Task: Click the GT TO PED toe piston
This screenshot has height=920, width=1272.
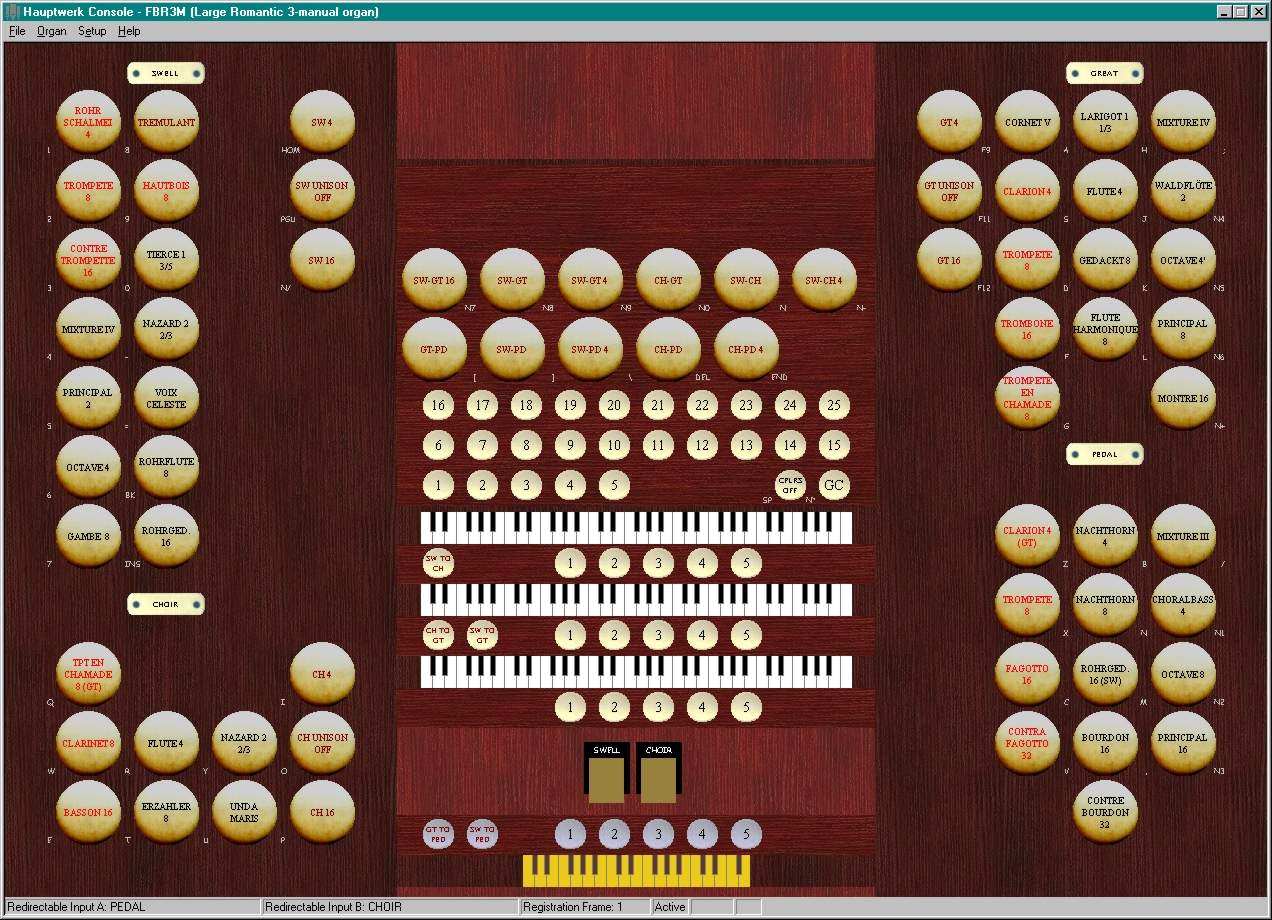Action: (438, 833)
